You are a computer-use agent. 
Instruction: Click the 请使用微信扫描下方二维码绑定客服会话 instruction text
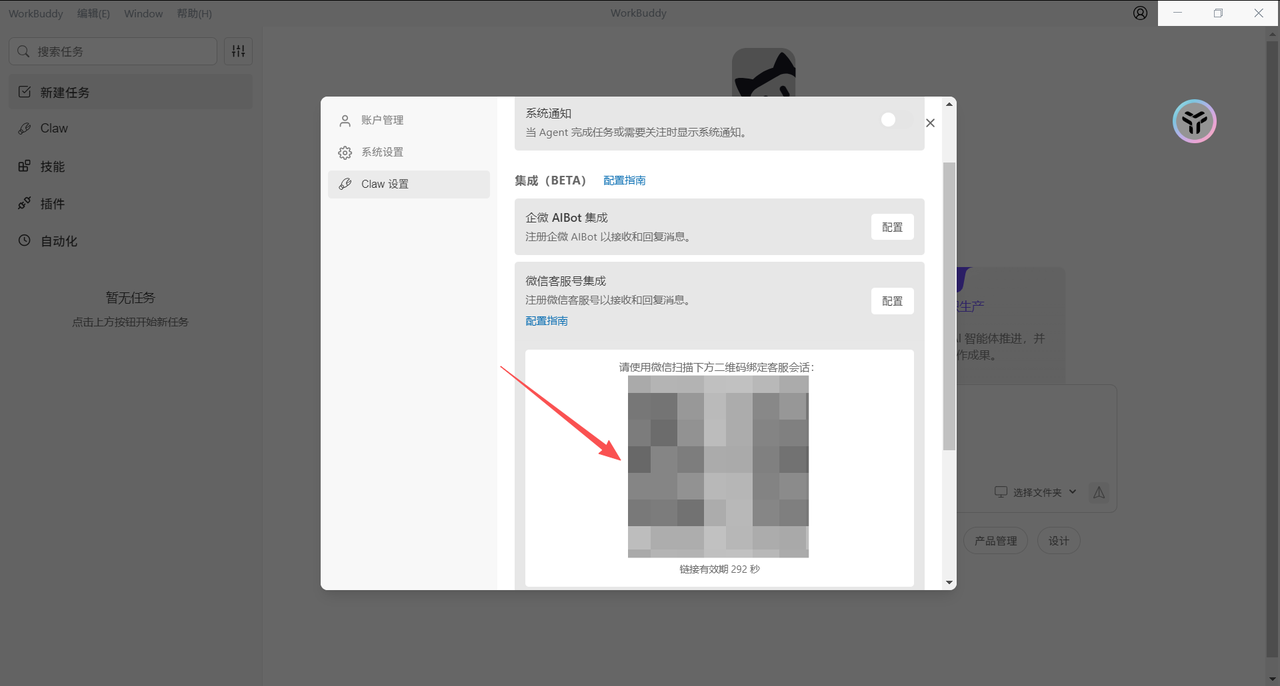tap(717, 367)
